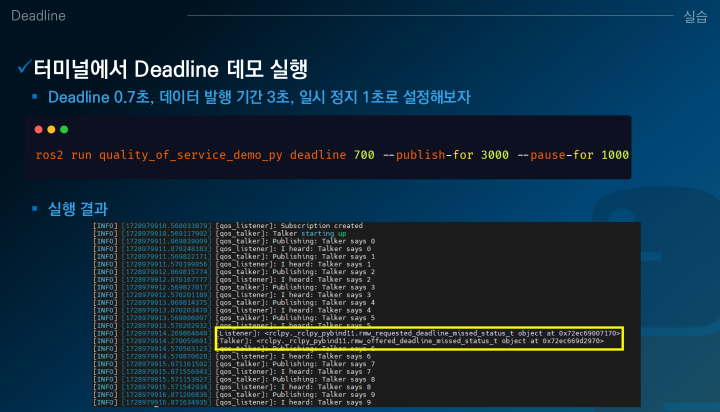
Task: Click 'ros2 run' in the command
Action: 63,155
